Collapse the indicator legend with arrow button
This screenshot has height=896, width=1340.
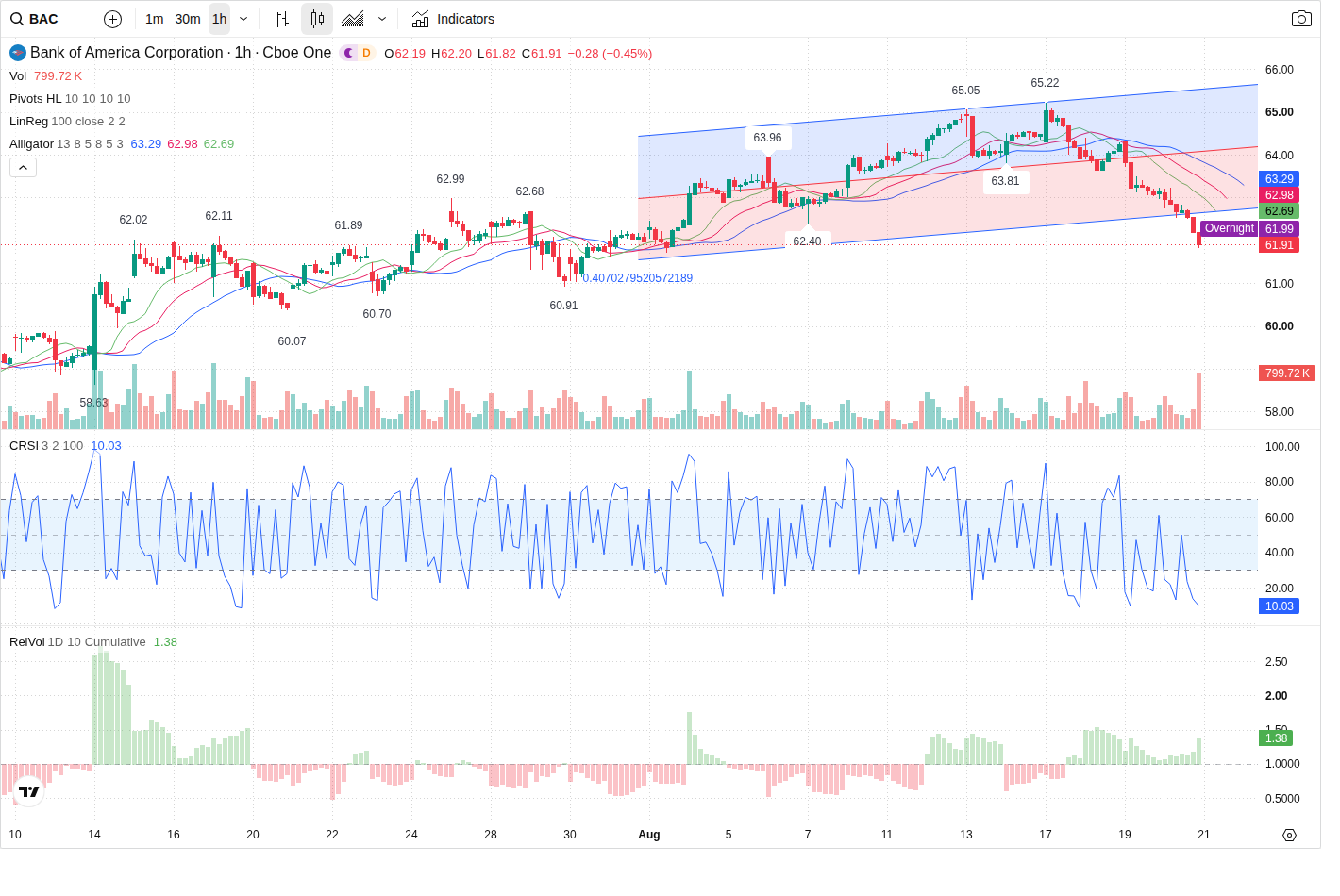(x=24, y=167)
